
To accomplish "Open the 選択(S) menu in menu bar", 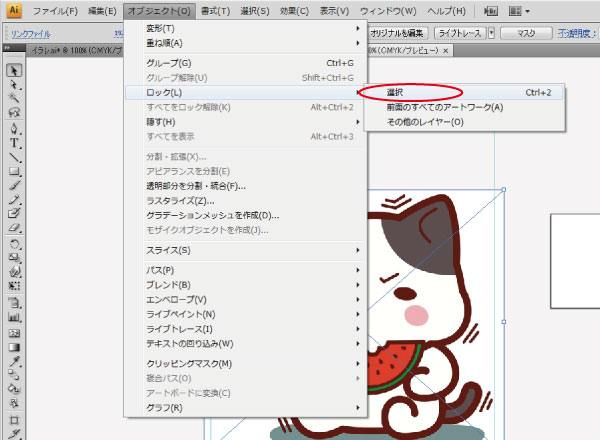I will (255, 11).
